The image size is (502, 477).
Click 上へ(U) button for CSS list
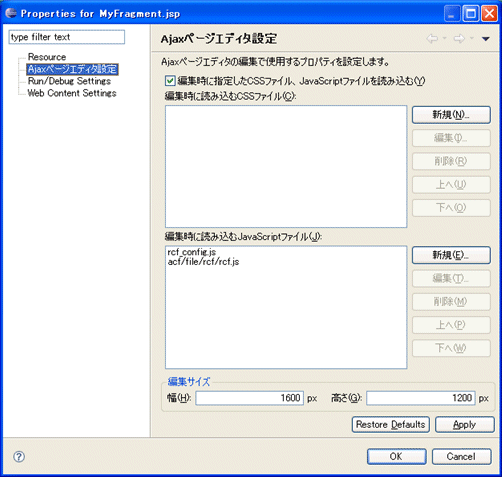click(451, 185)
